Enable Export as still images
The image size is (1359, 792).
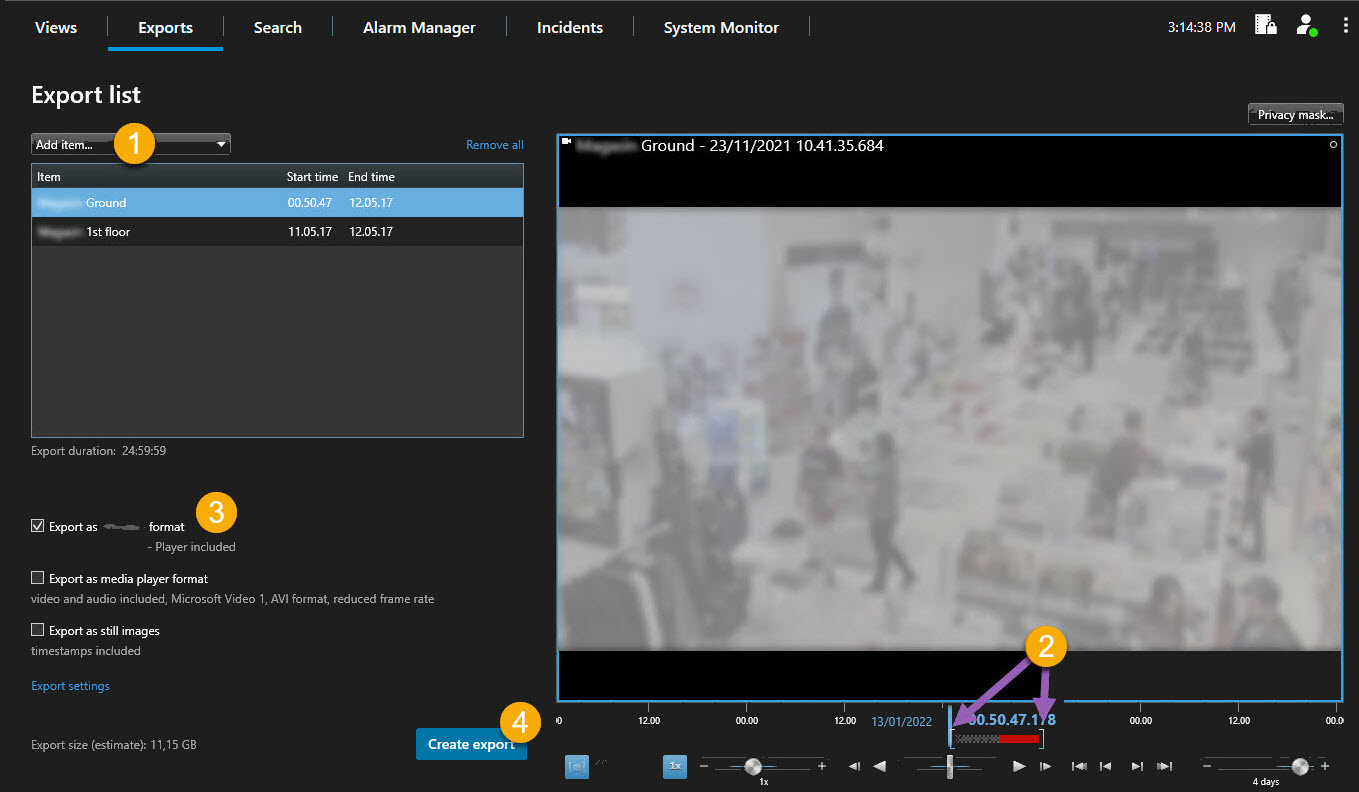coord(38,630)
